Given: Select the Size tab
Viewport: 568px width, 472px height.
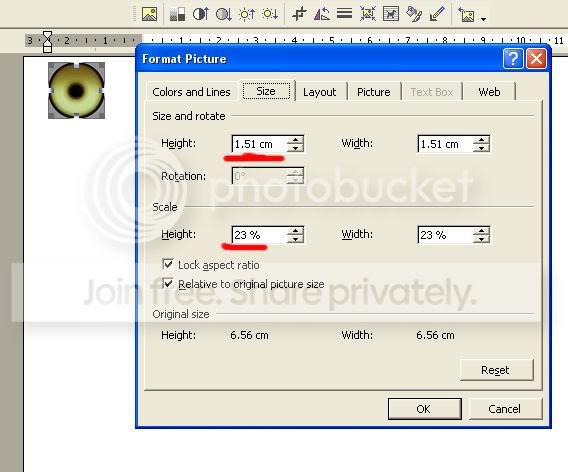Looking at the screenshot, I should click(x=266, y=91).
